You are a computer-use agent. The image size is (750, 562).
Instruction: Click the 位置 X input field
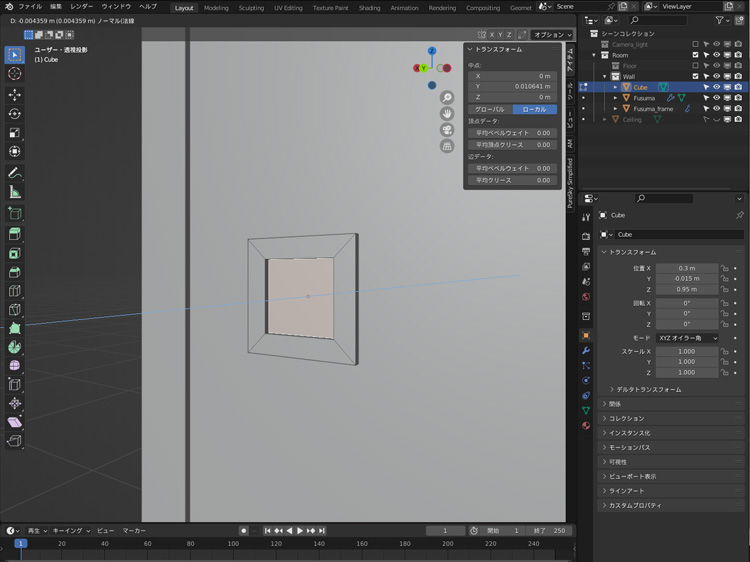coord(687,268)
